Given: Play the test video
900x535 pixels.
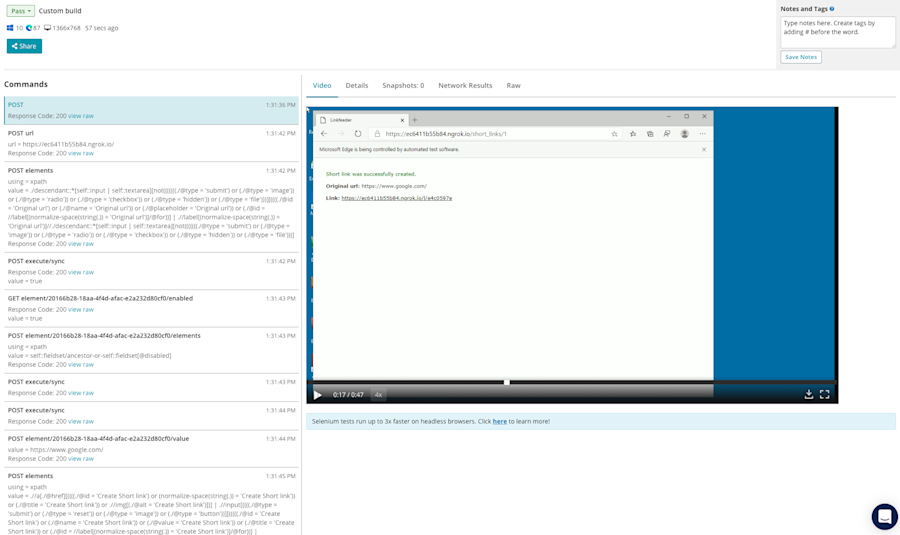Looking at the screenshot, I should pyautogui.click(x=318, y=395).
